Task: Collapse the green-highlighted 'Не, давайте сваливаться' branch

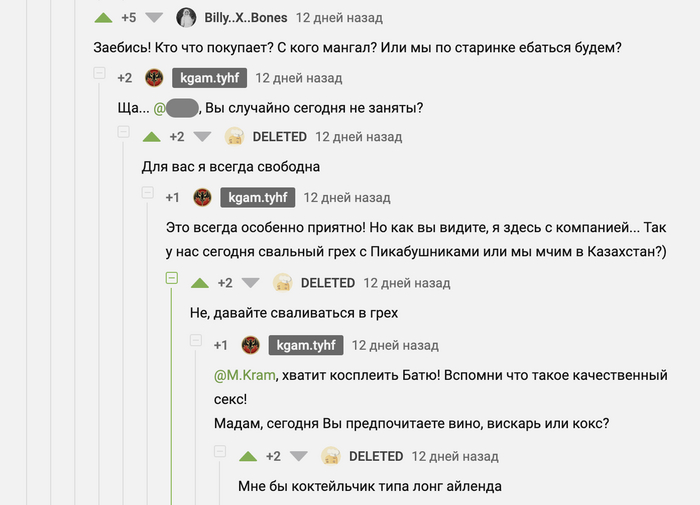Action: click(x=171, y=278)
